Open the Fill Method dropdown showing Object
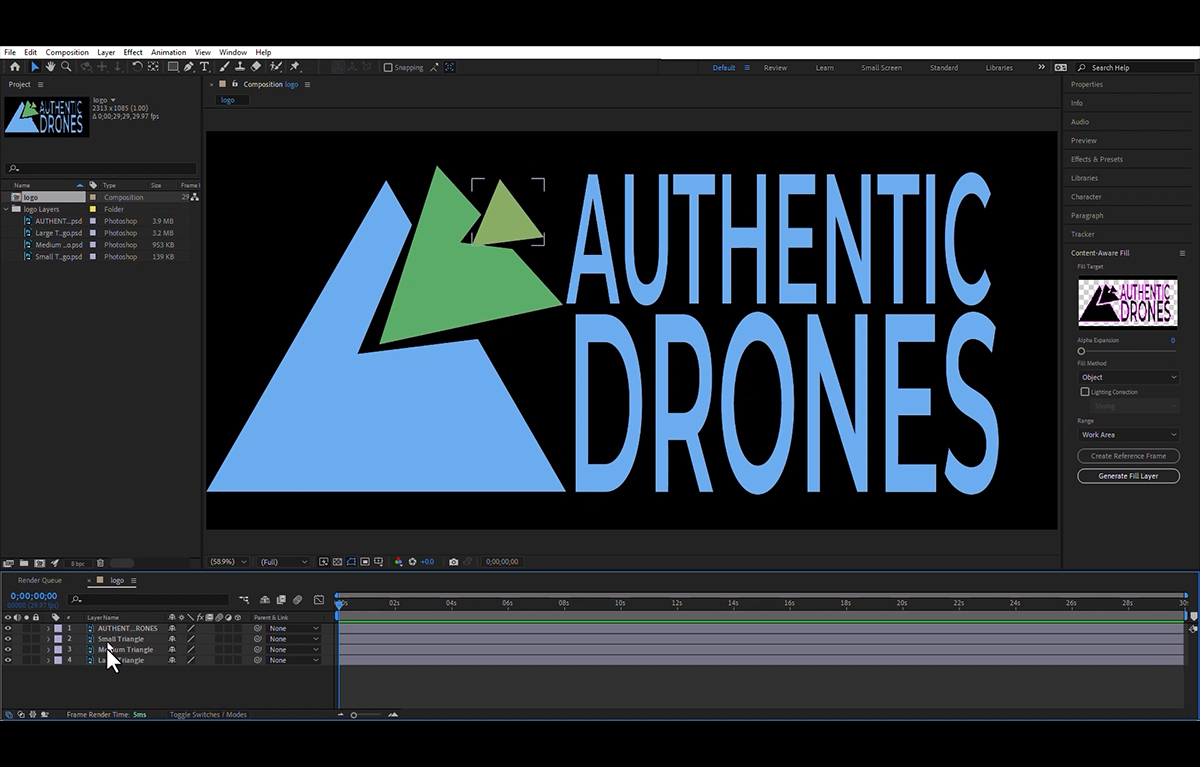The height and width of the screenshot is (767, 1200). [x=1128, y=377]
